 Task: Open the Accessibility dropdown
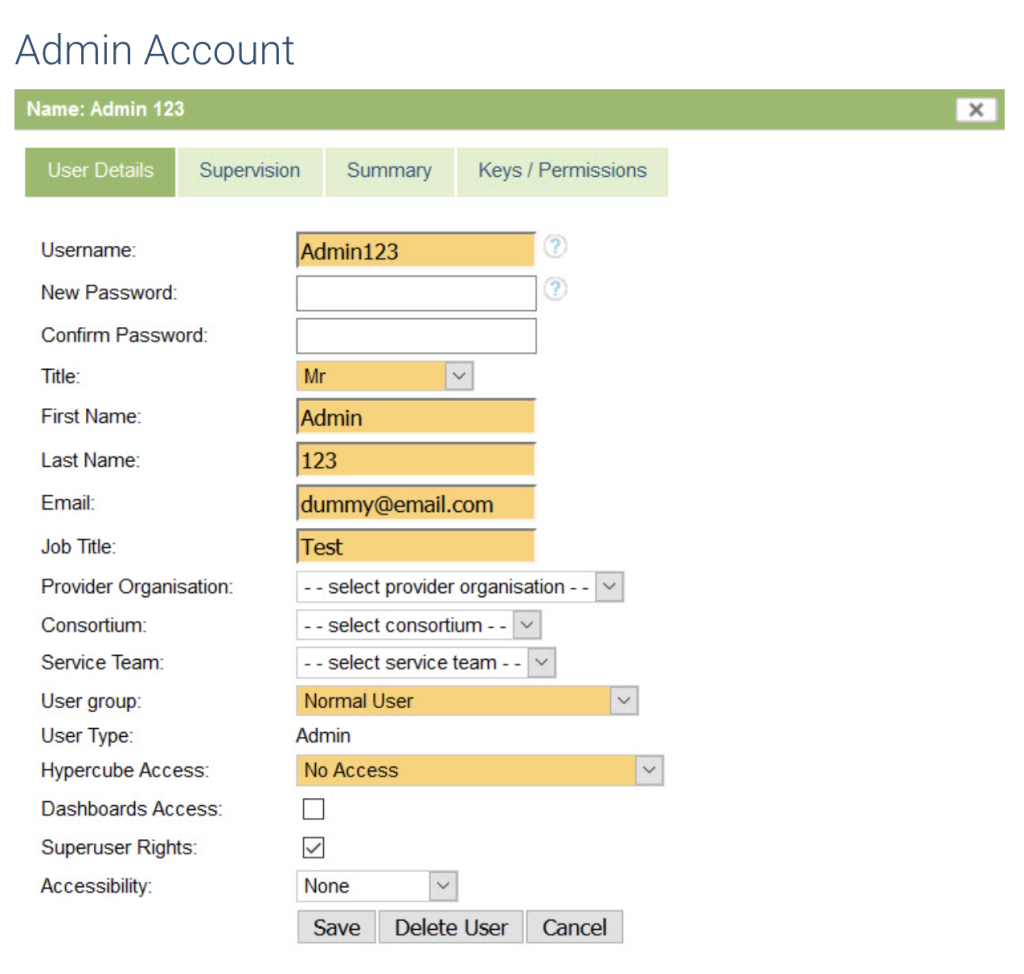click(x=376, y=886)
